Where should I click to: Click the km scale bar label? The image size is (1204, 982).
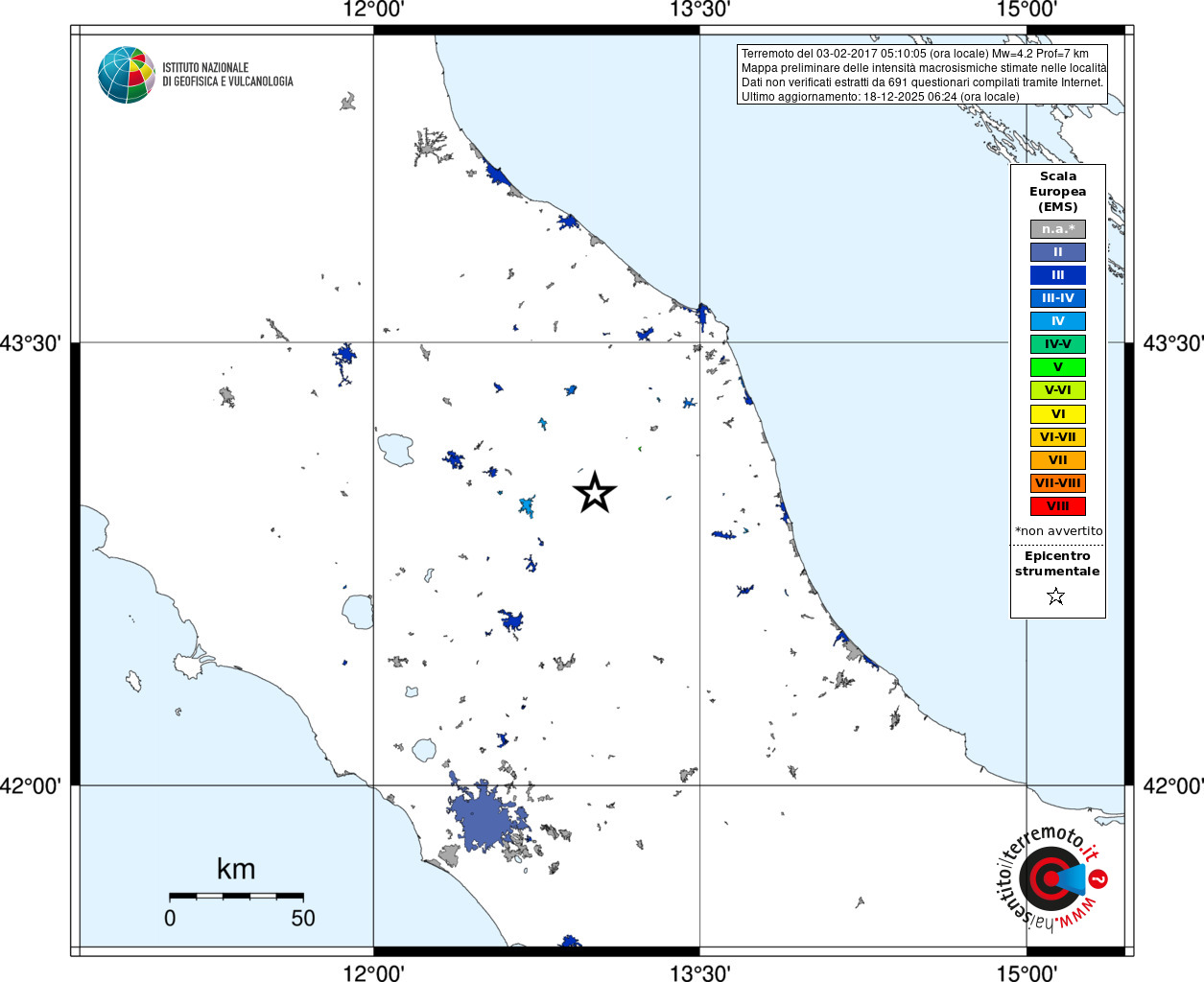236,870
